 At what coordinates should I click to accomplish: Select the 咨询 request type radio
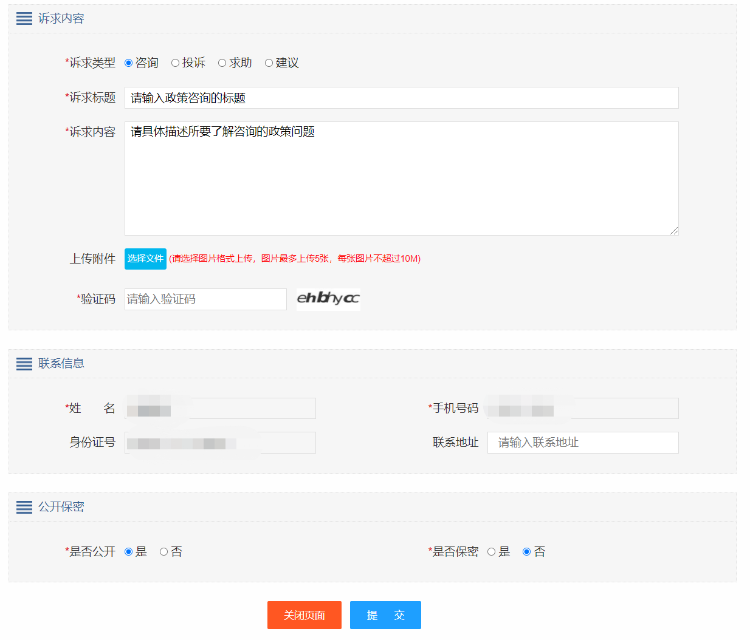pos(129,63)
